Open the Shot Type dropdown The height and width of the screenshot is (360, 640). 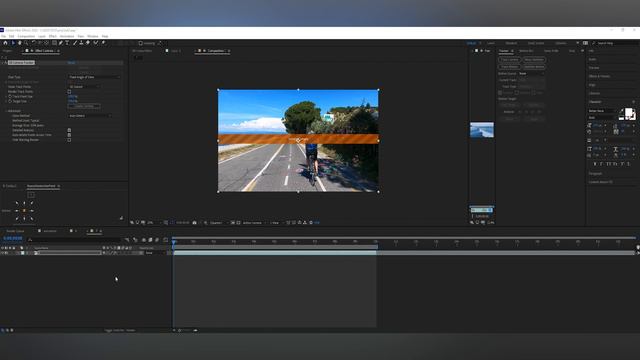coord(94,77)
